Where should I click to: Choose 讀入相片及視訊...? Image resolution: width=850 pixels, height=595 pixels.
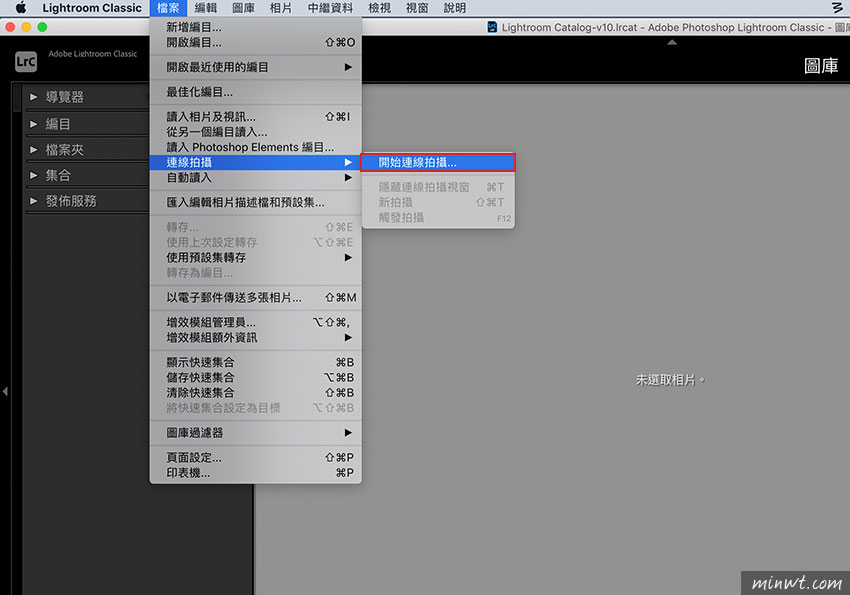pos(255,117)
